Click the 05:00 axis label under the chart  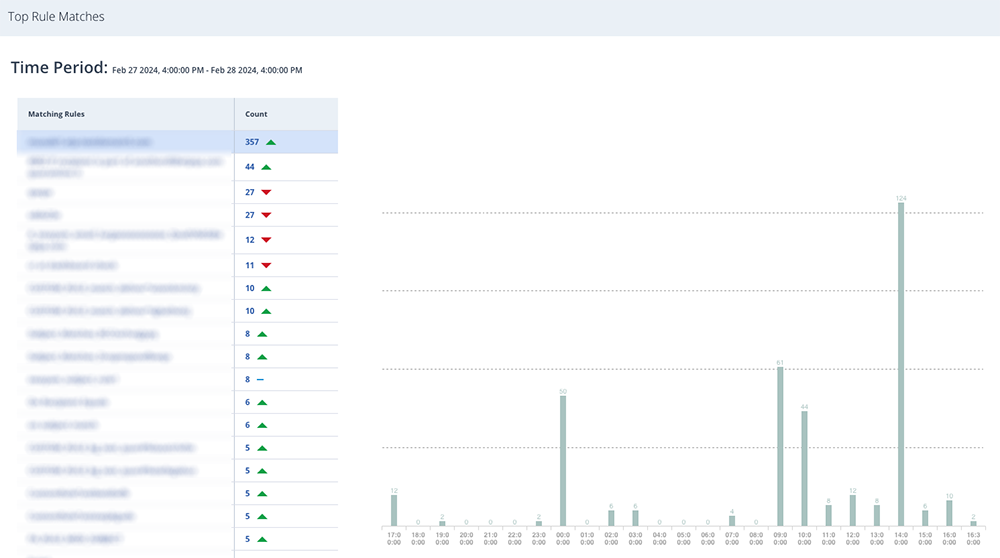coord(684,539)
